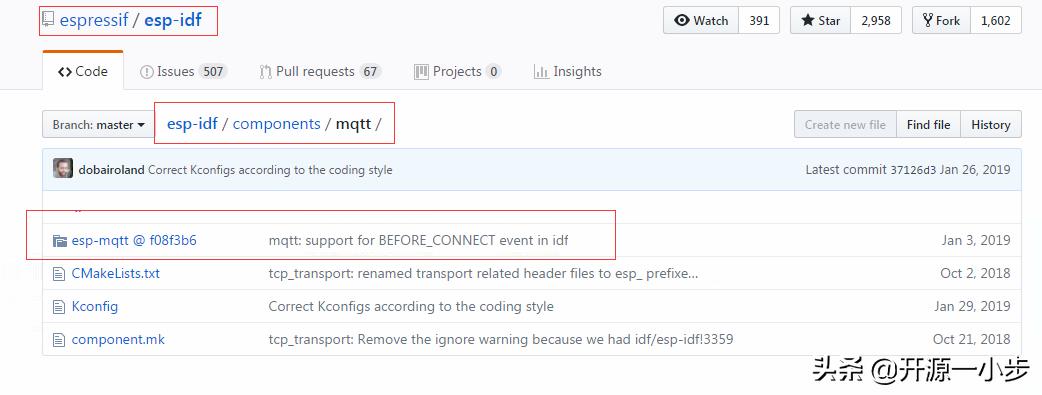Open the 391 watchers count
This screenshot has width=1042, height=395.
tap(759, 21)
